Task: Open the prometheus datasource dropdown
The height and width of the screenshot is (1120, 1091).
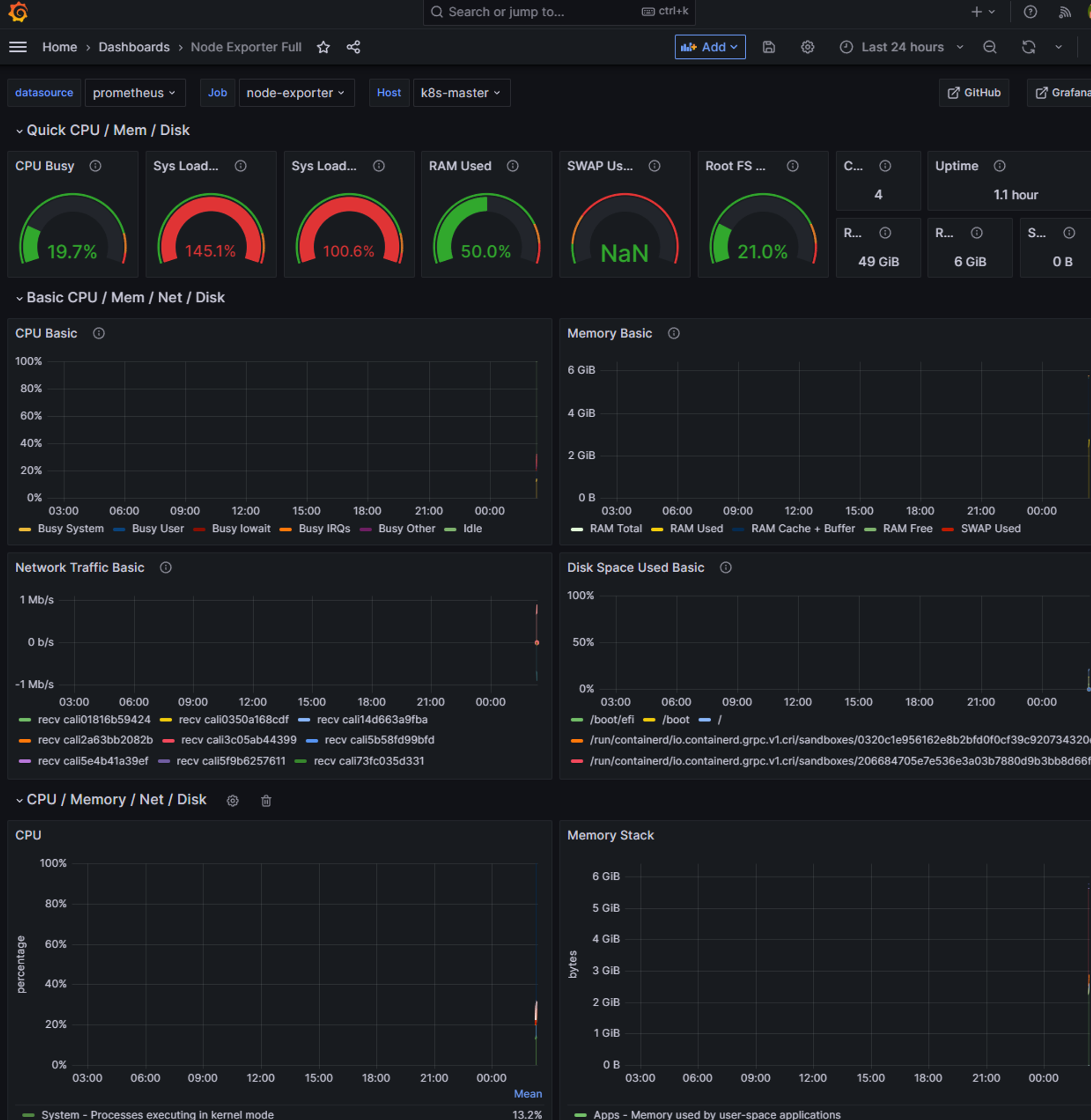Action: tap(135, 93)
